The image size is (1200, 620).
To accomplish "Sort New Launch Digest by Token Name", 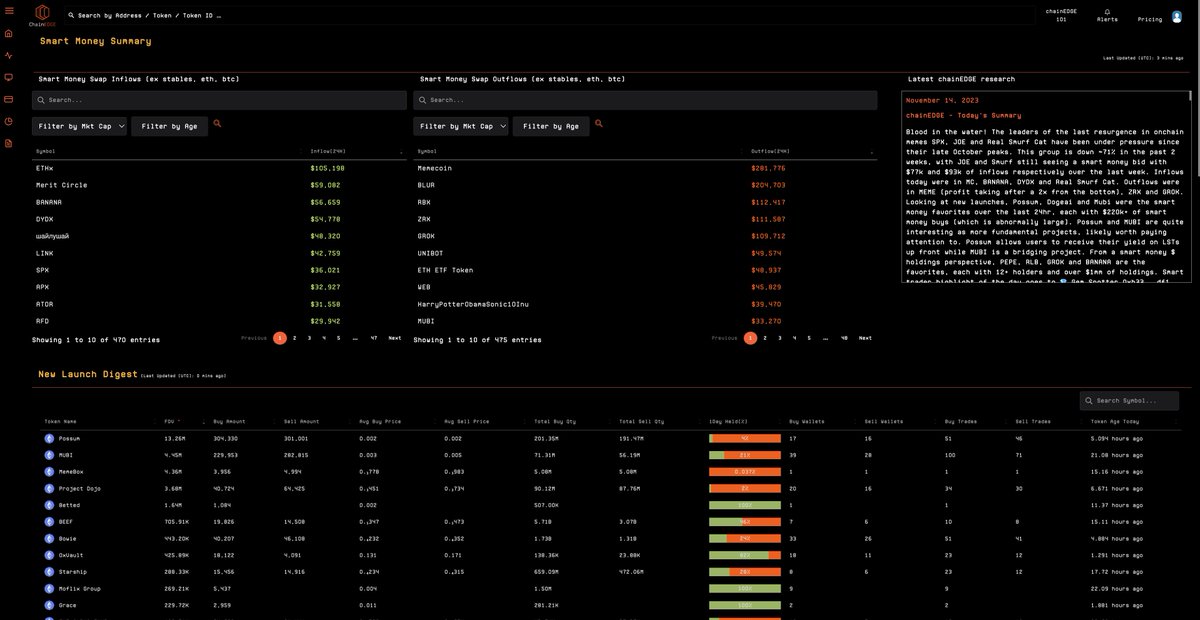I will [62, 422].
